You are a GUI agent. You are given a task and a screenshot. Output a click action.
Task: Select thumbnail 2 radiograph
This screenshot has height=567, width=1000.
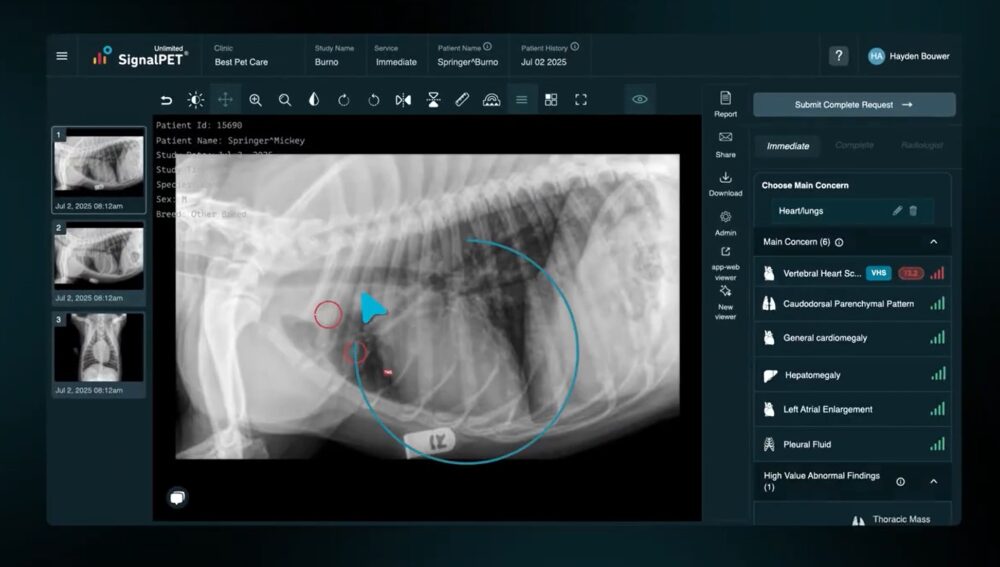click(x=99, y=262)
